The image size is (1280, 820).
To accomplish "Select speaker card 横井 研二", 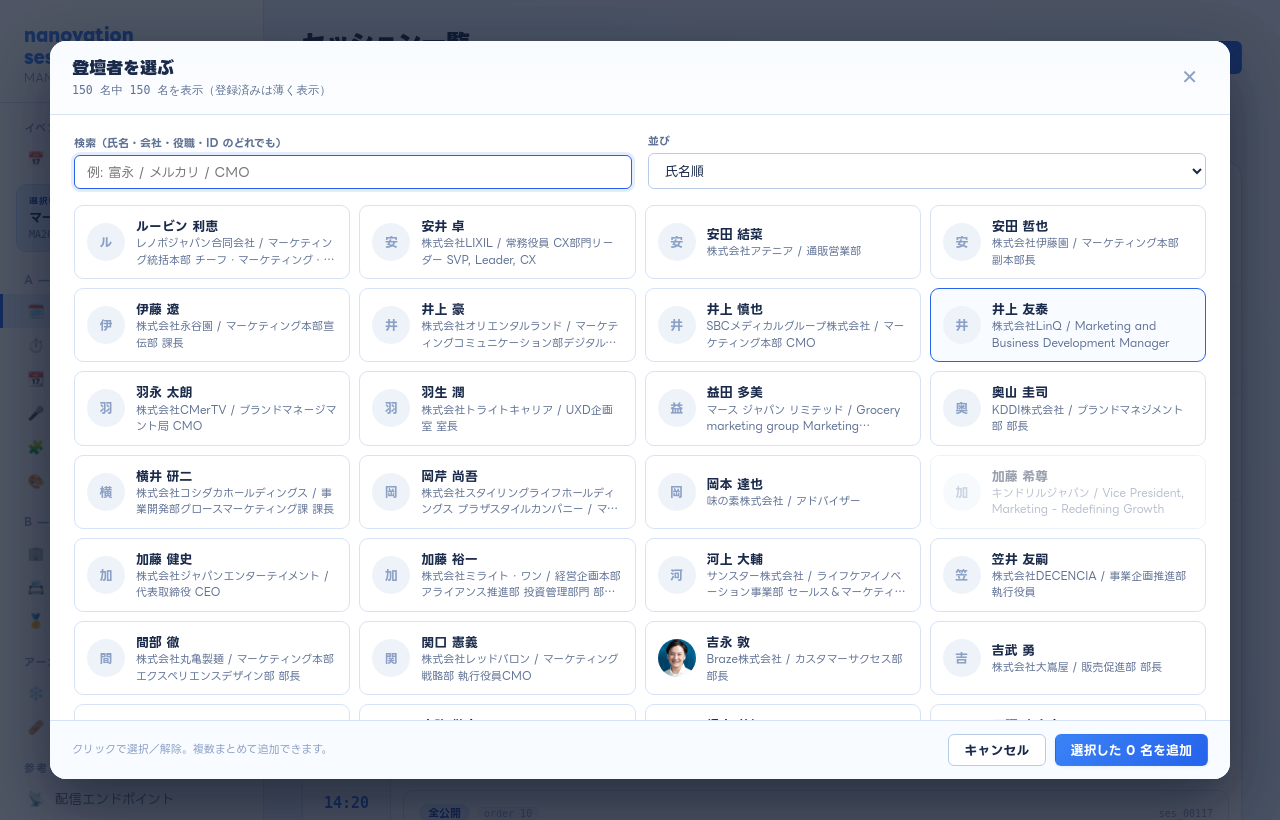I will pos(212,492).
